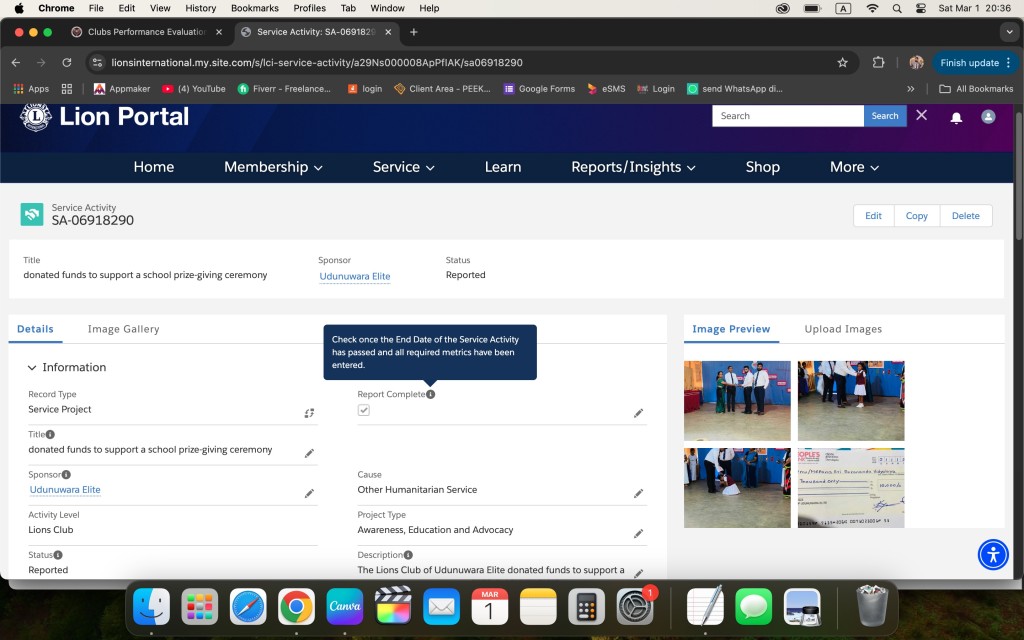
Task: Click the Lions International logo
Action: (x=36, y=116)
